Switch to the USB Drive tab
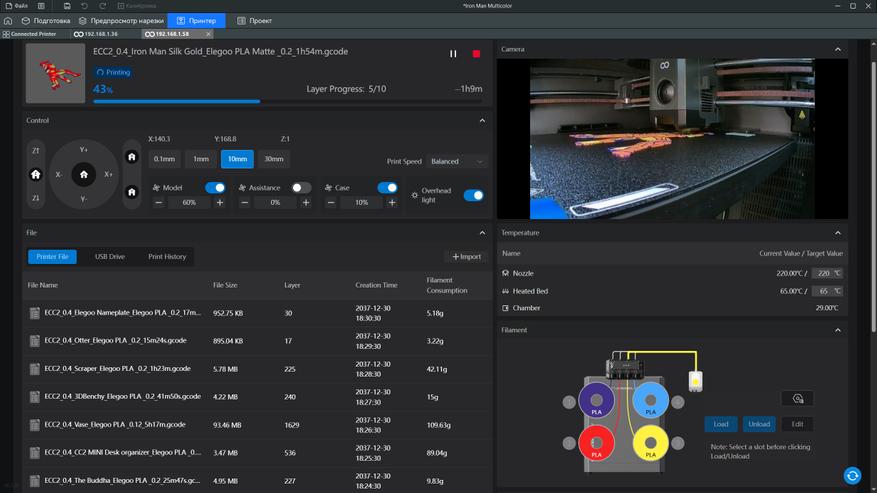This screenshot has width=877, height=493. tap(109, 257)
